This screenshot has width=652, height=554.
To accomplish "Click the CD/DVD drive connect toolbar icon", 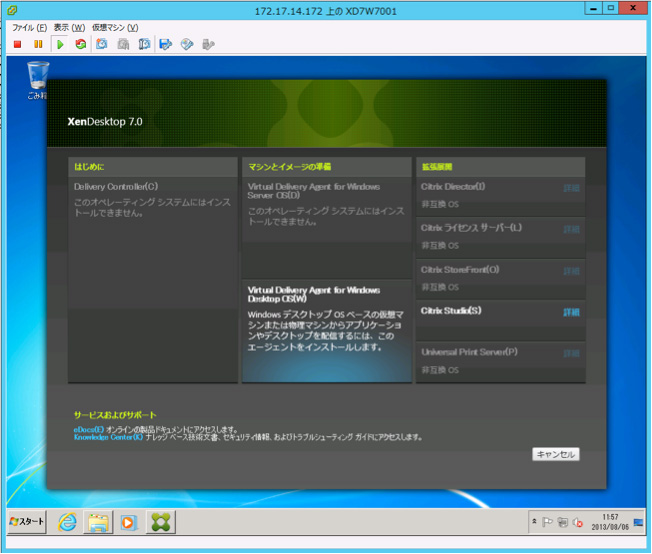I will tap(187, 44).
